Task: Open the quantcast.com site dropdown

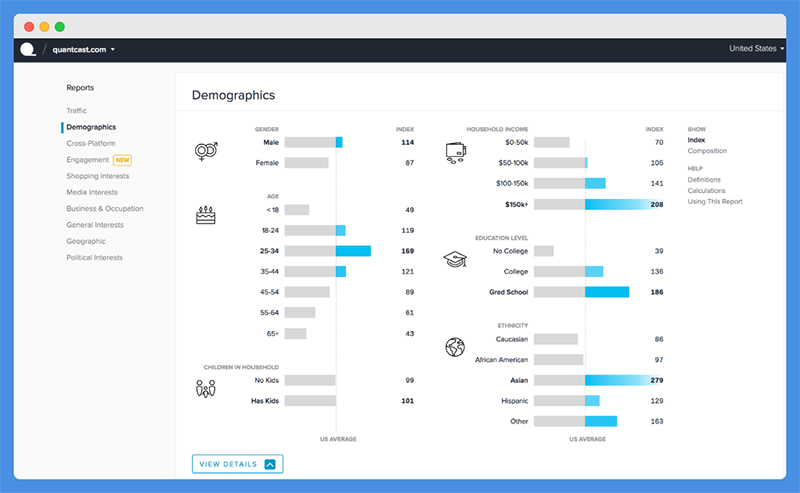Action: [84, 50]
